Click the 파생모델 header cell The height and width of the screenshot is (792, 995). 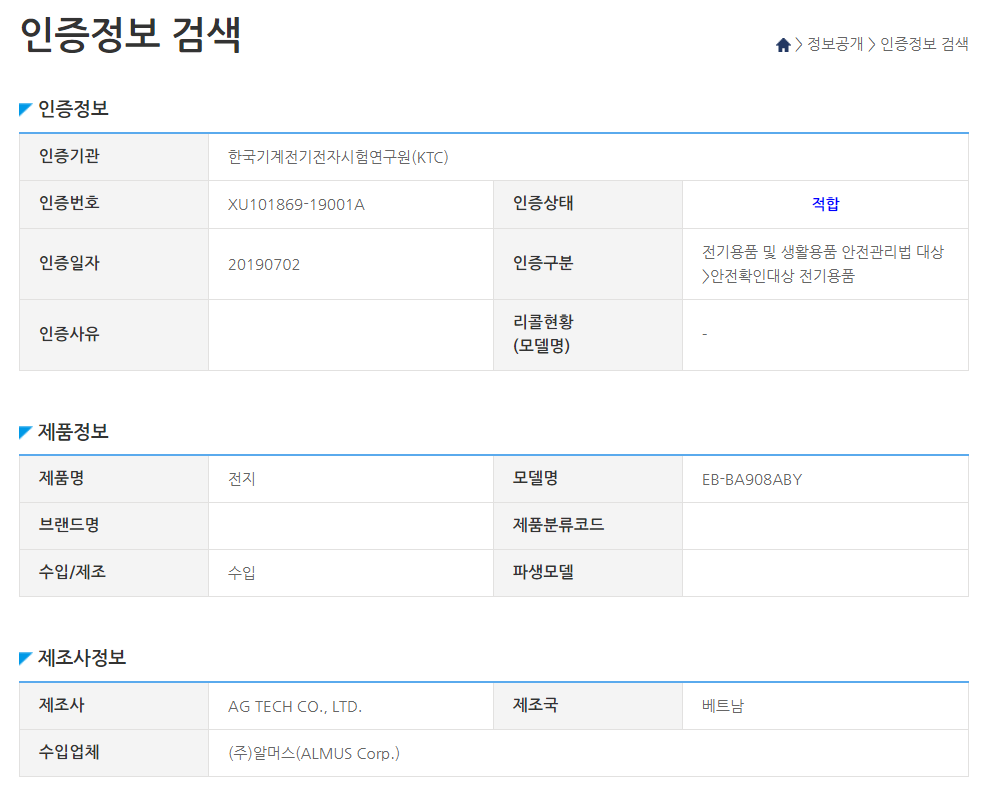543,573
